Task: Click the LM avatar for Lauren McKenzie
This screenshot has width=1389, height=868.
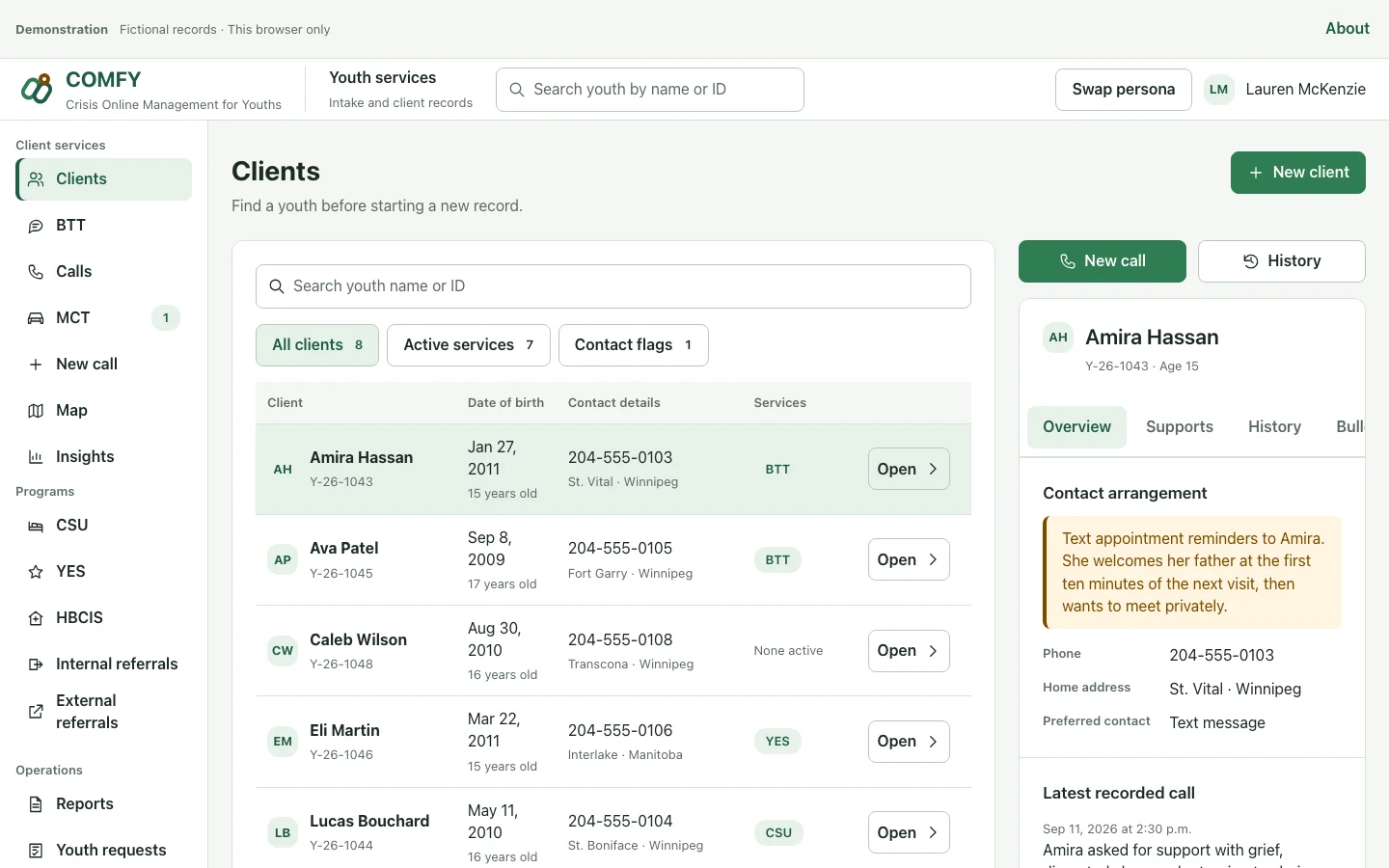Action: [1219, 90]
